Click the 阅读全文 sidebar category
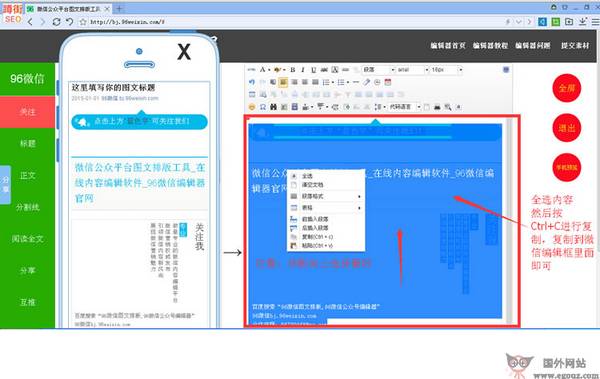Screen dimensions: 600x379 click(x=28, y=239)
